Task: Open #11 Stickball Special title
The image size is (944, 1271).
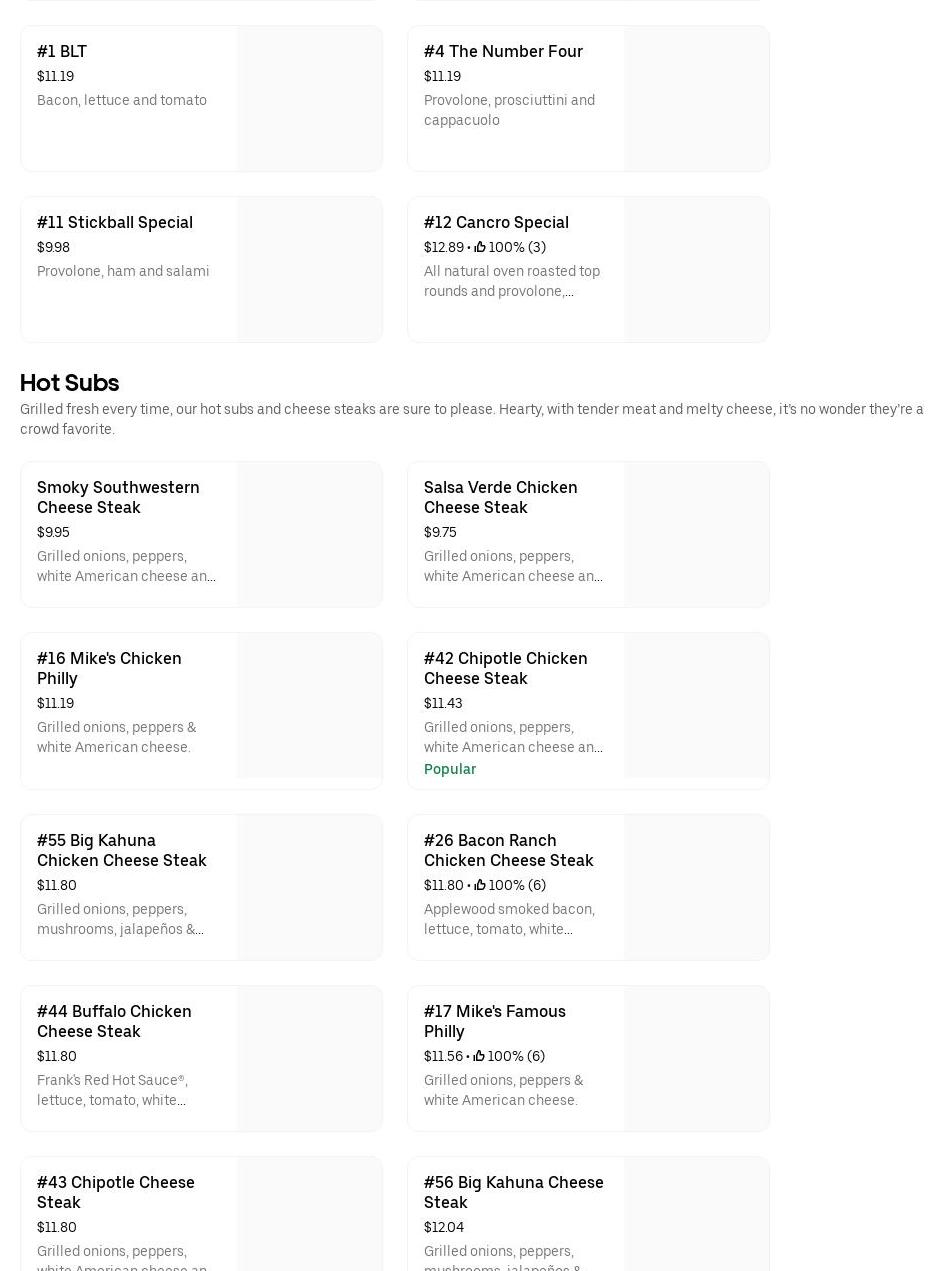Action: 115,222
